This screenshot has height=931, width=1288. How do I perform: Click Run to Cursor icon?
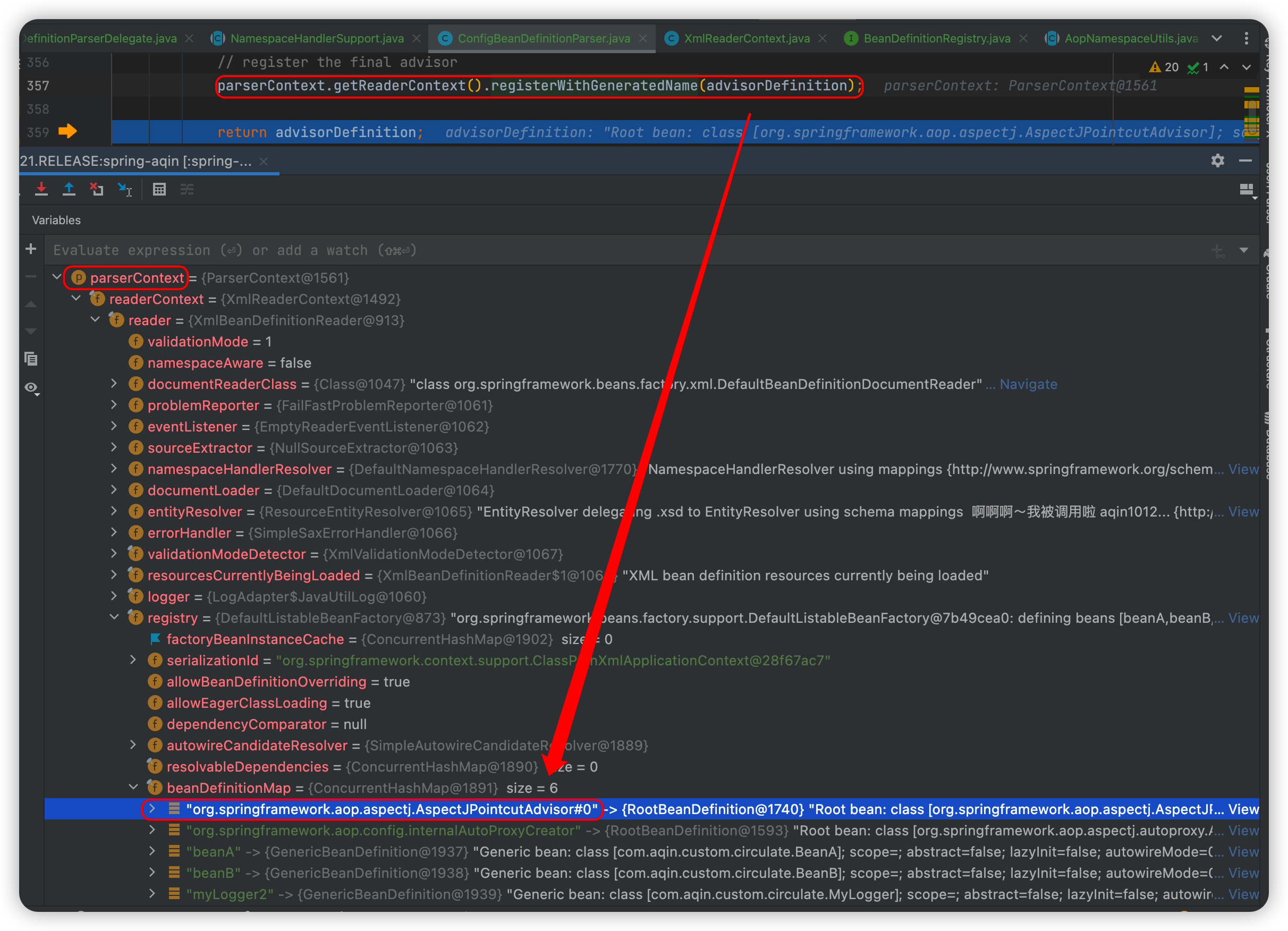coord(124,189)
